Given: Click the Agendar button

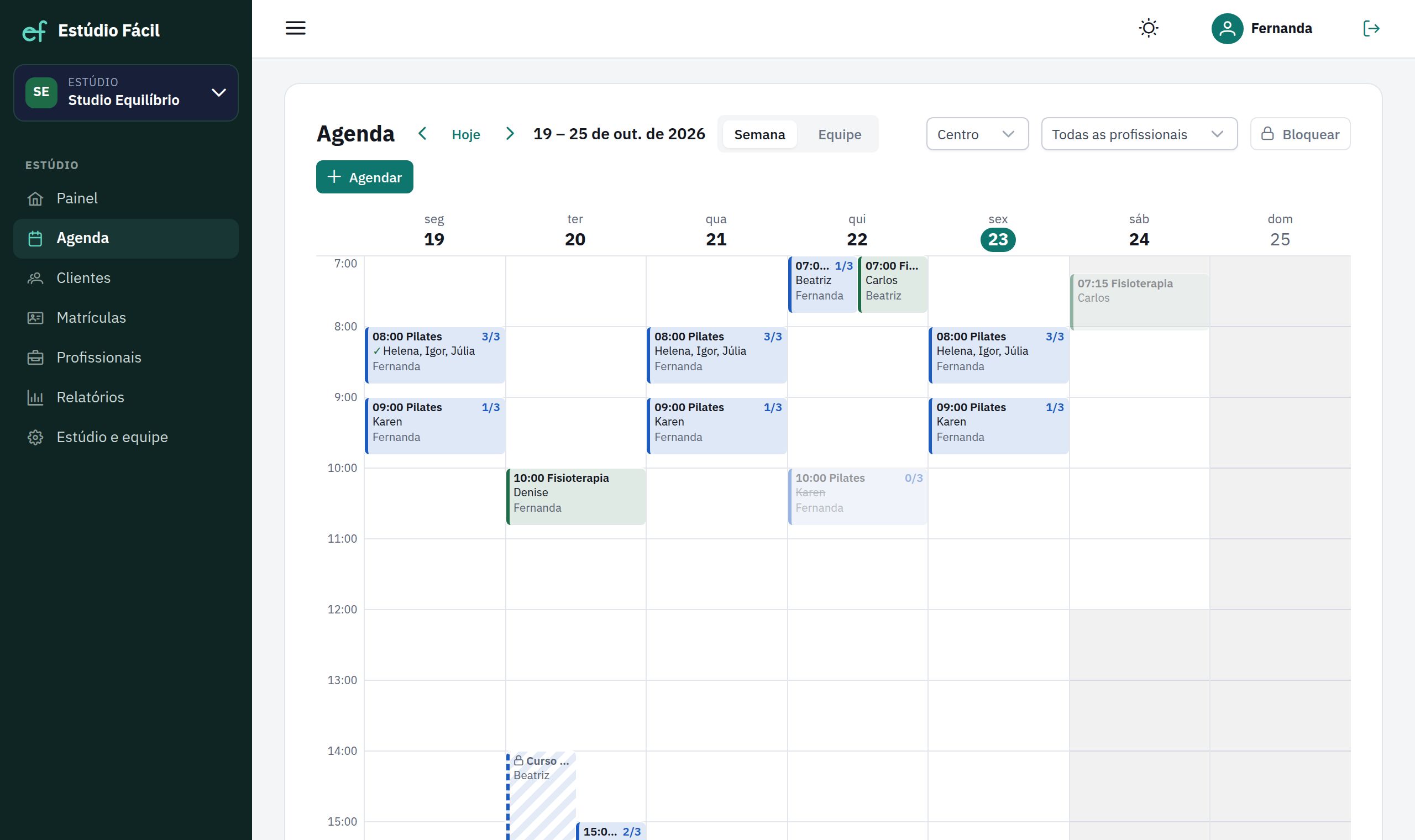Looking at the screenshot, I should 364,177.
